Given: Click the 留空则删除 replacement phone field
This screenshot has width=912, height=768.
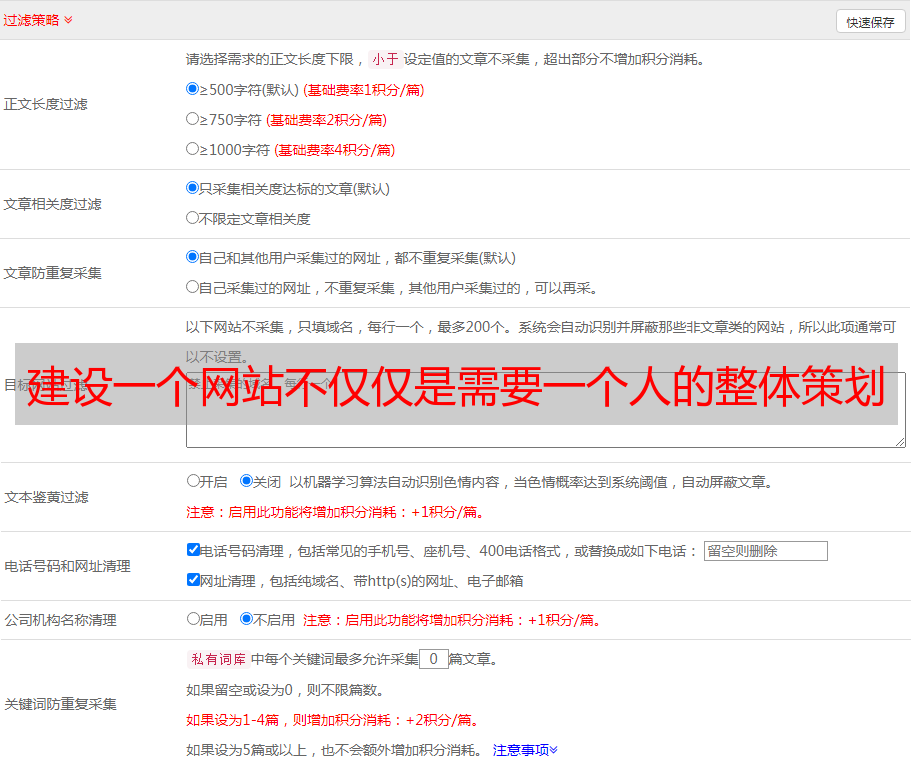Looking at the screenshot, I should (x=765, y=551).
